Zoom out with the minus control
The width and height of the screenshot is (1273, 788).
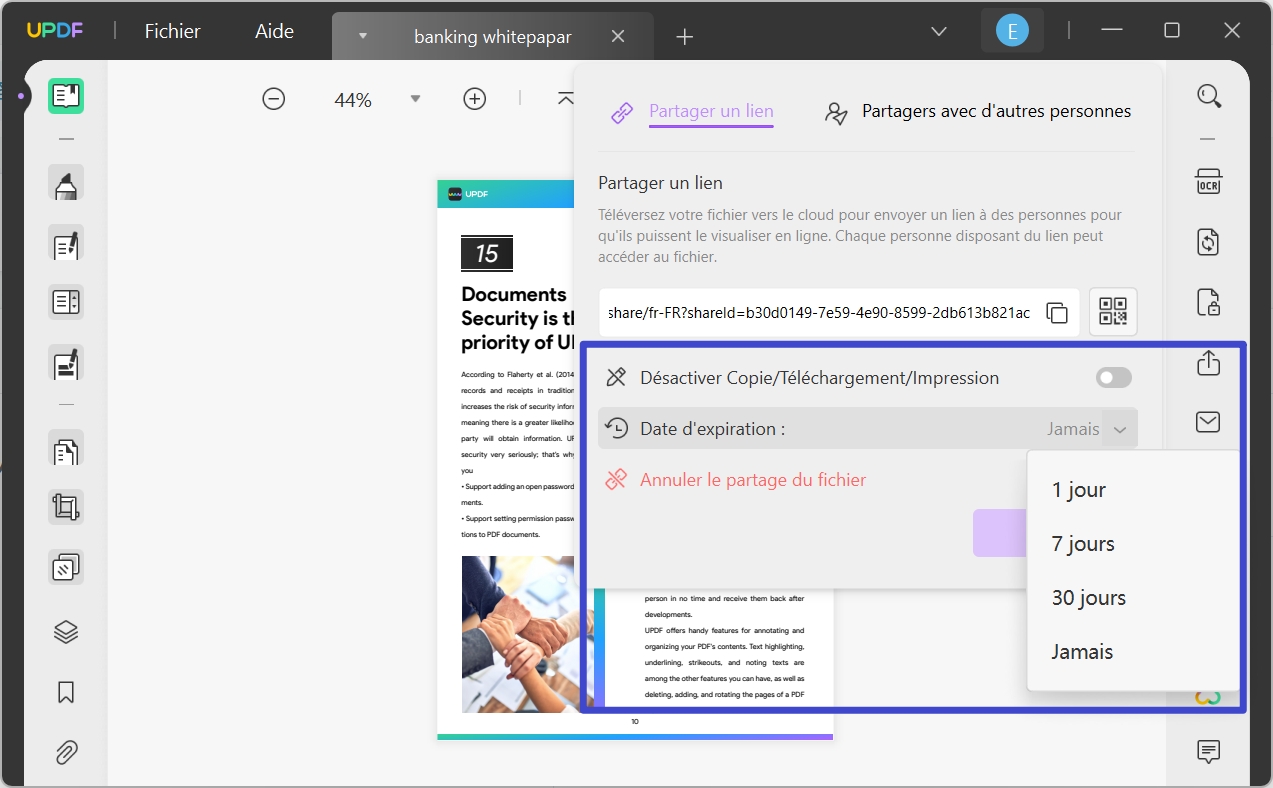pos(273,99)
